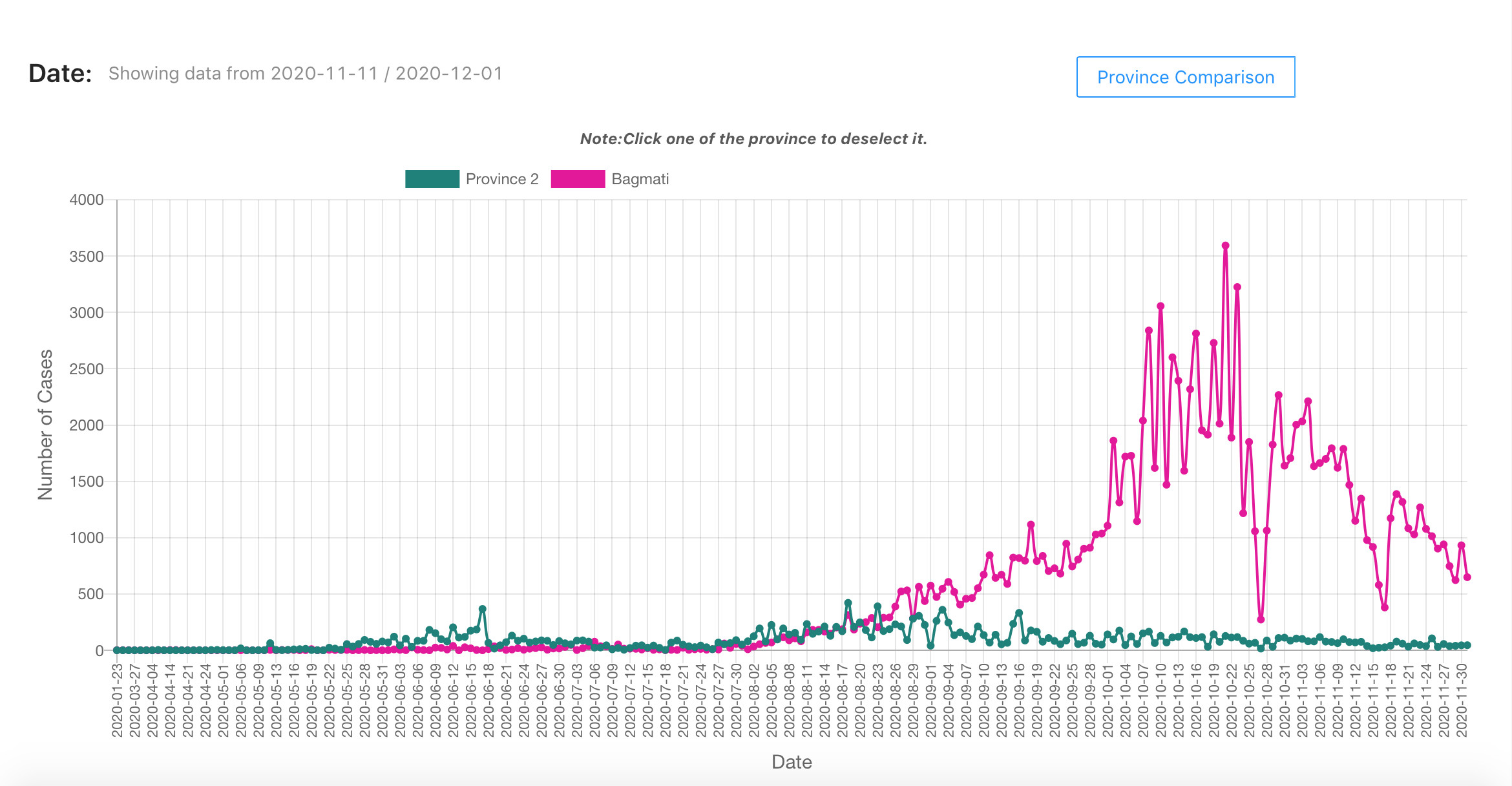Click the first data point at 2020-01-23
This screenshot has width=1512, height=786.
117,650
